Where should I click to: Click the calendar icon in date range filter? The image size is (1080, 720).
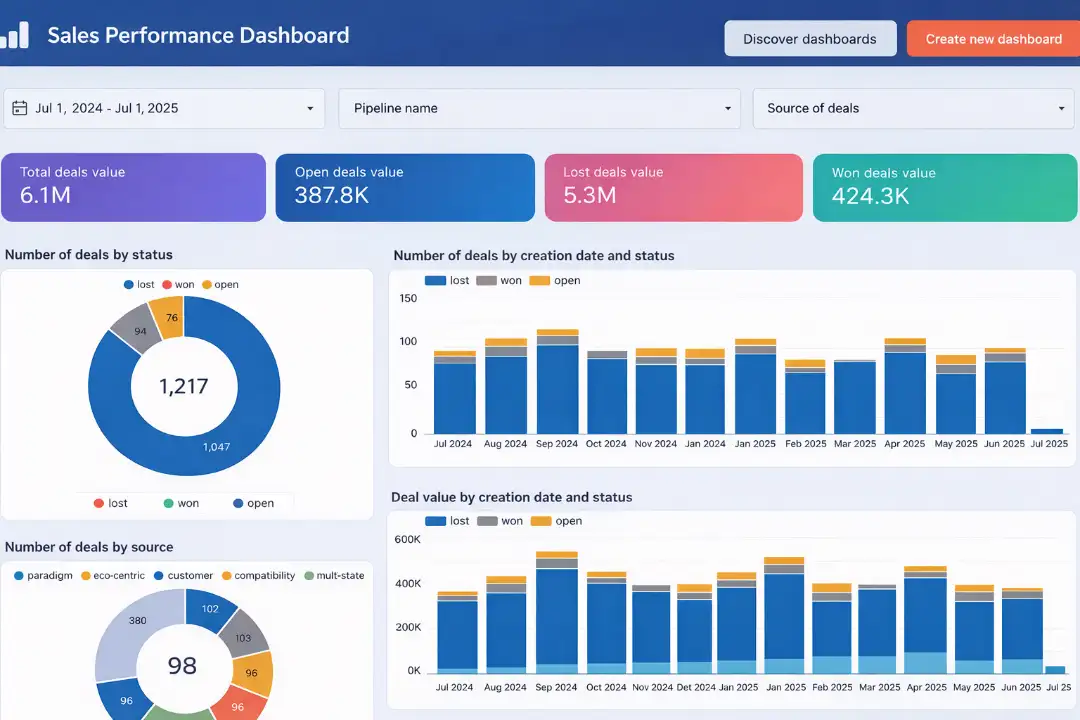point(21,108)
